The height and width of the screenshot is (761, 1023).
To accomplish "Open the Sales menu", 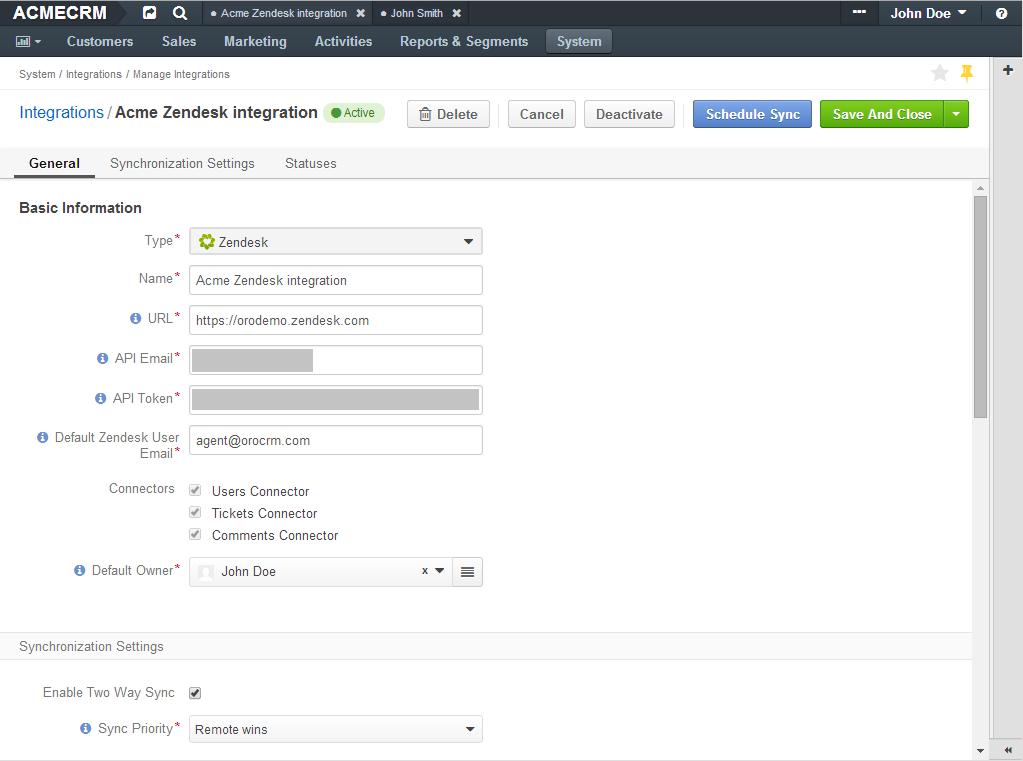I will pos(179,42).
